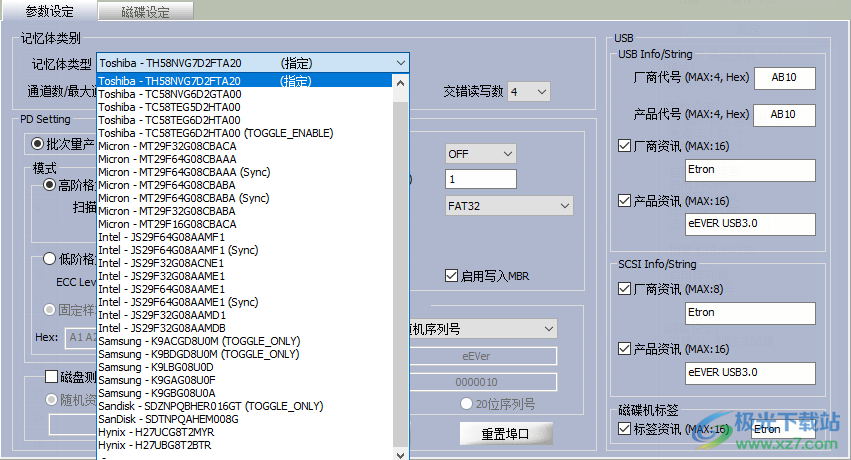Select Samsung - K9GBG08U0A option

click(244, 393)
